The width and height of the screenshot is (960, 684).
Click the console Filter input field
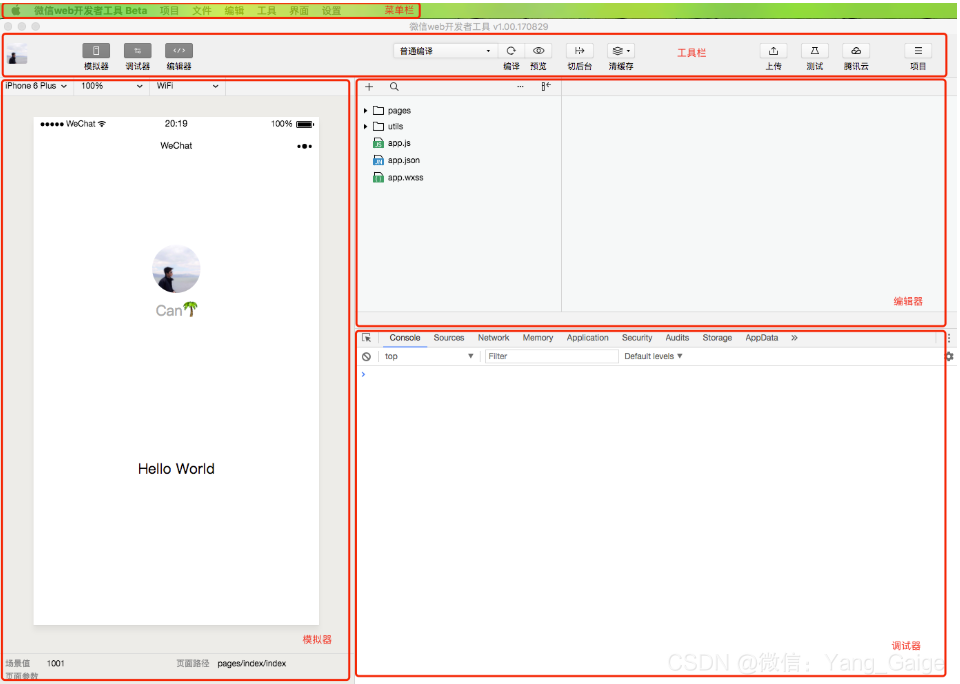551,356
